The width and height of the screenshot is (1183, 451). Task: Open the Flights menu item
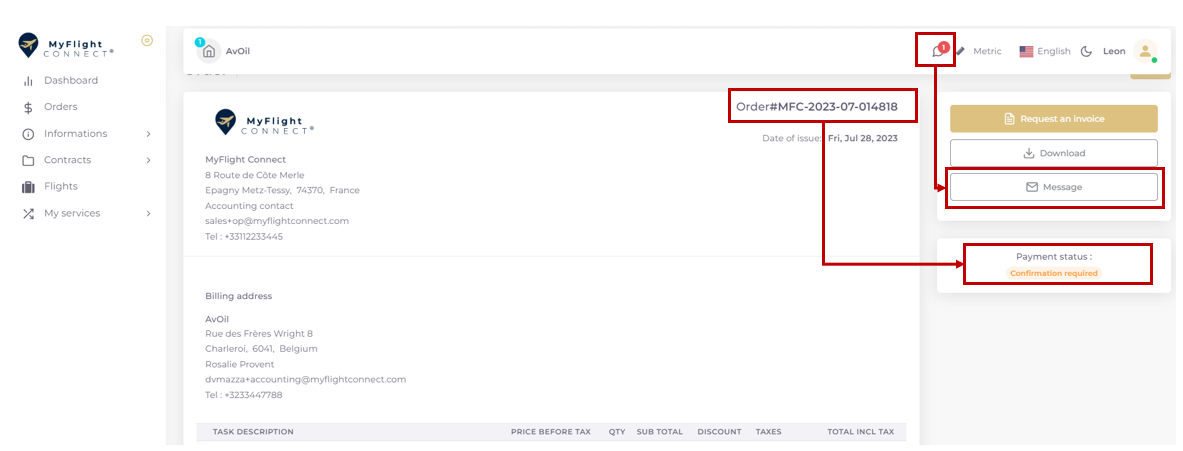60,186
